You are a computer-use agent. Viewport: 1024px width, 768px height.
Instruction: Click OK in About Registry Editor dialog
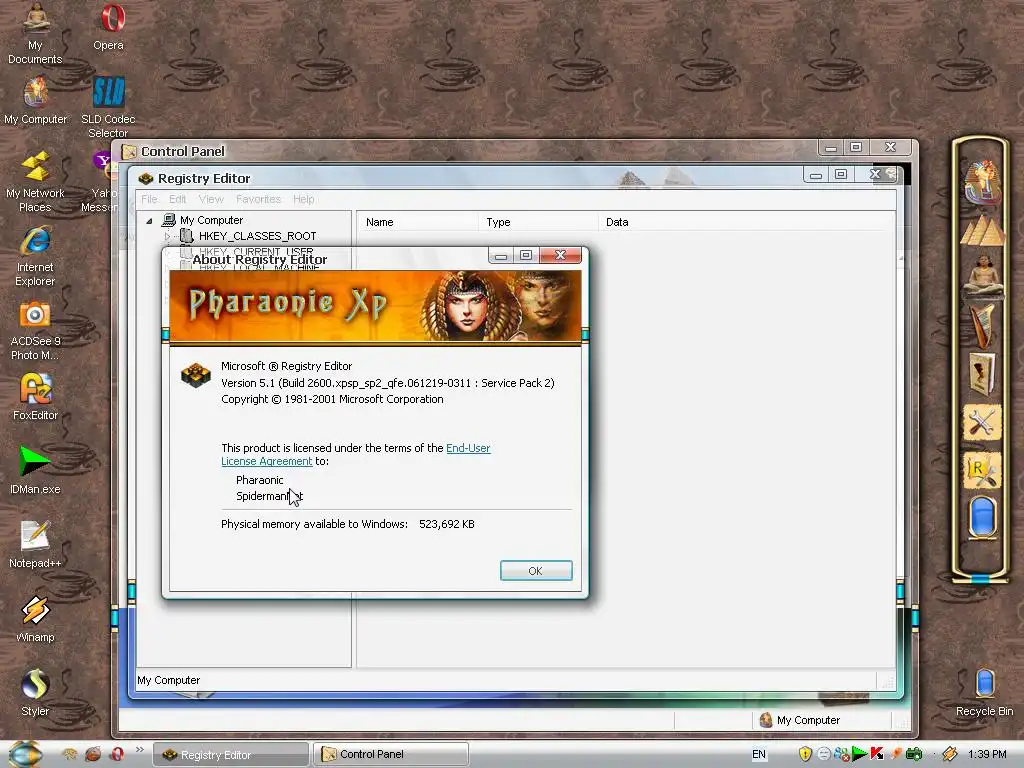click(536, 571)
